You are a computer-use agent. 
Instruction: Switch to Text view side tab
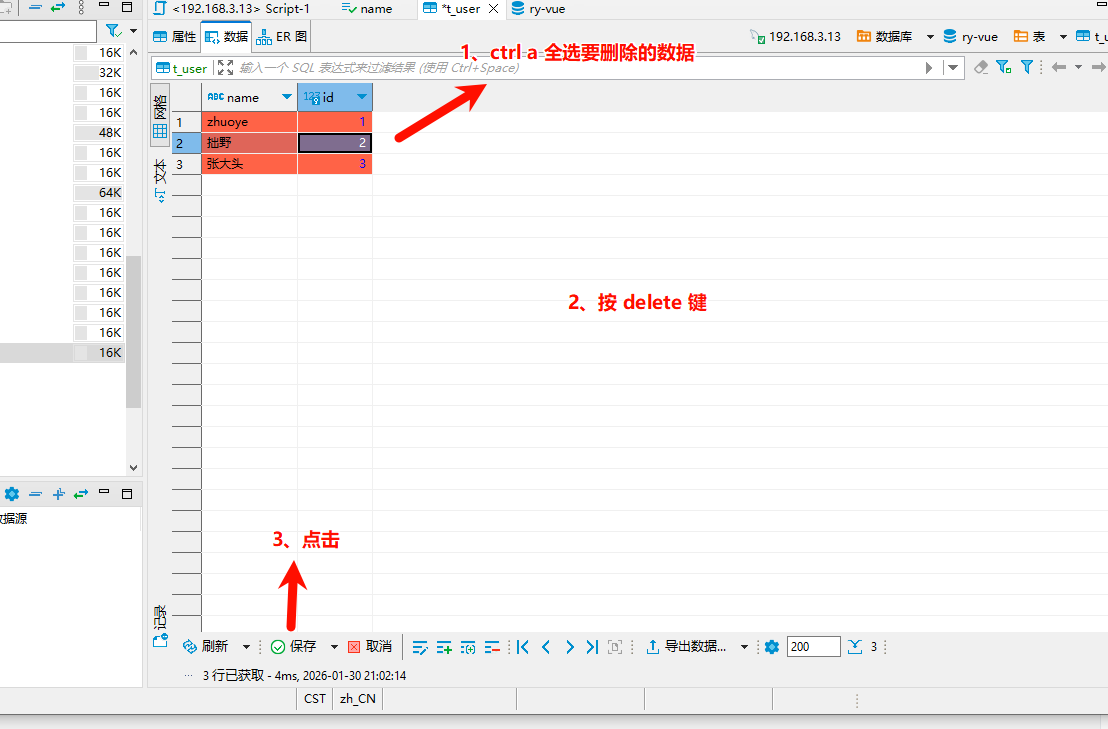coord(160,180)
